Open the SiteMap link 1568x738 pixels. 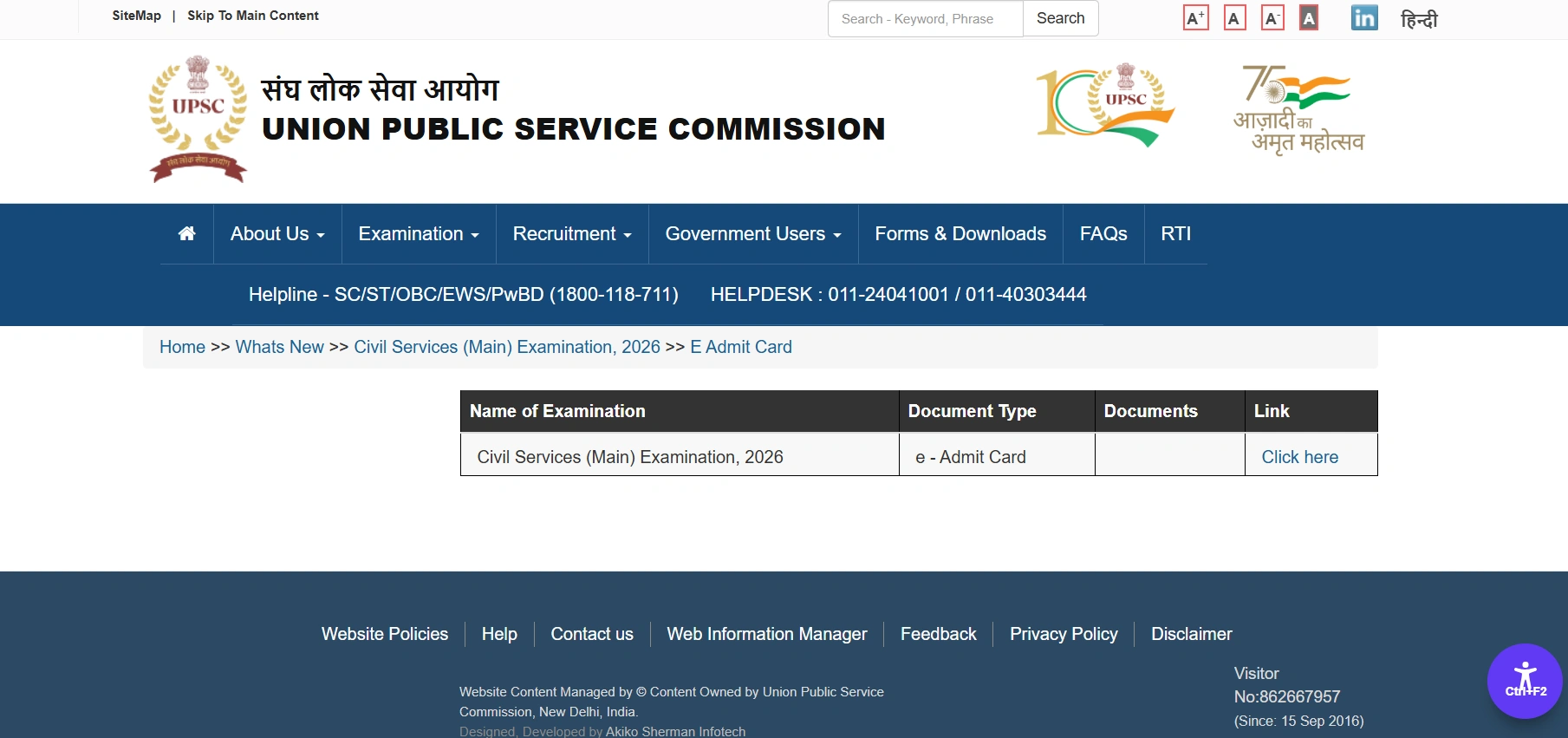pyautogui.click(x=137, y=16)
